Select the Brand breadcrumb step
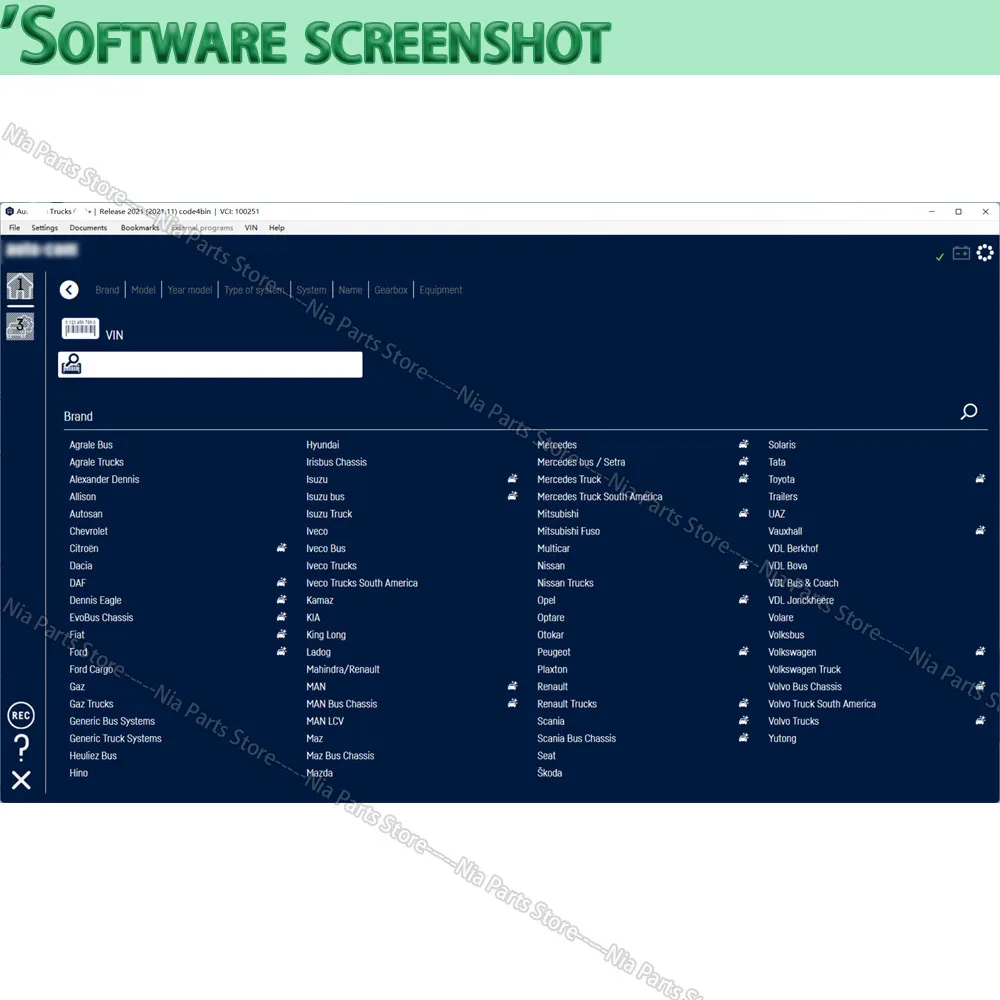The height and width of the screenshot is (1000, 1000). tap(107, 290)
